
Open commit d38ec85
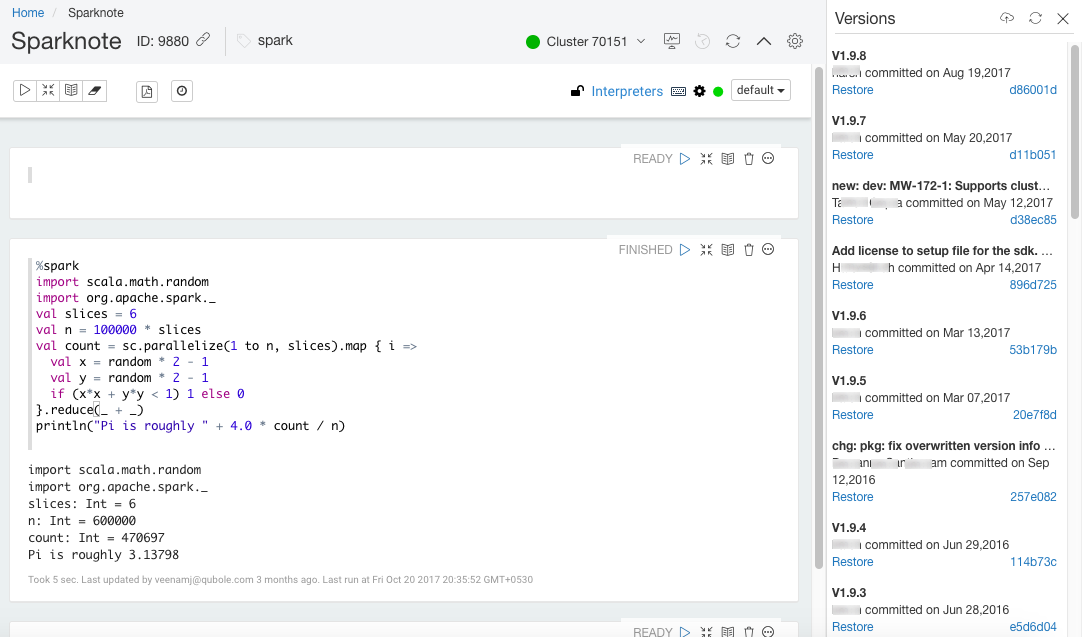(x=1033, y=219)
